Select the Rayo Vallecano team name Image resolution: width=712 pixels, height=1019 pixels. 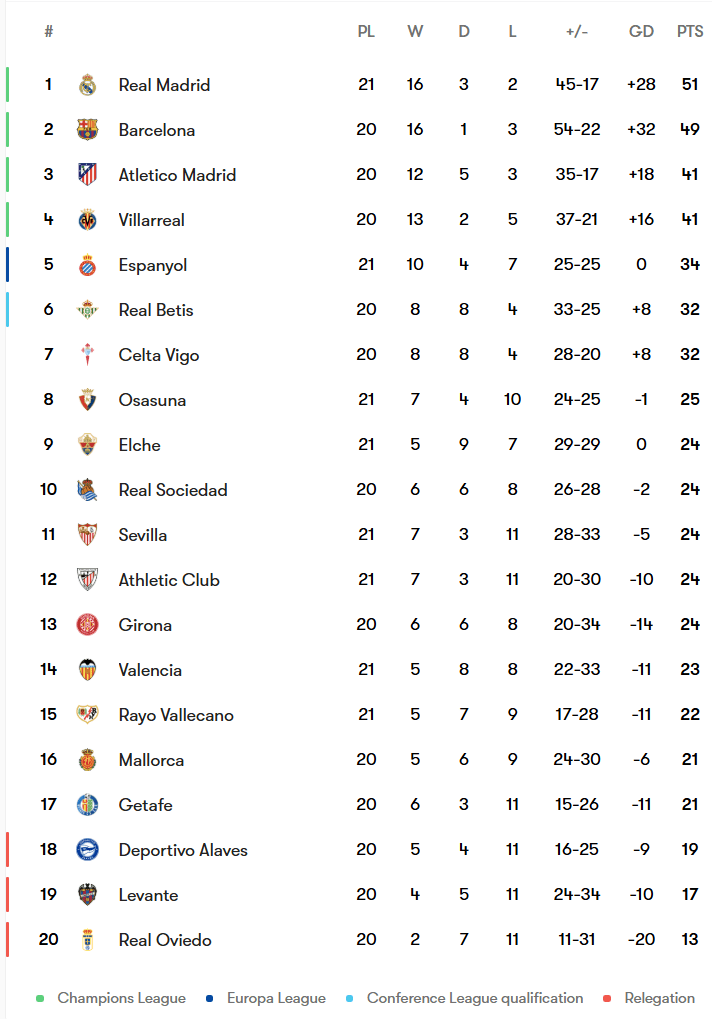[176, 715]
